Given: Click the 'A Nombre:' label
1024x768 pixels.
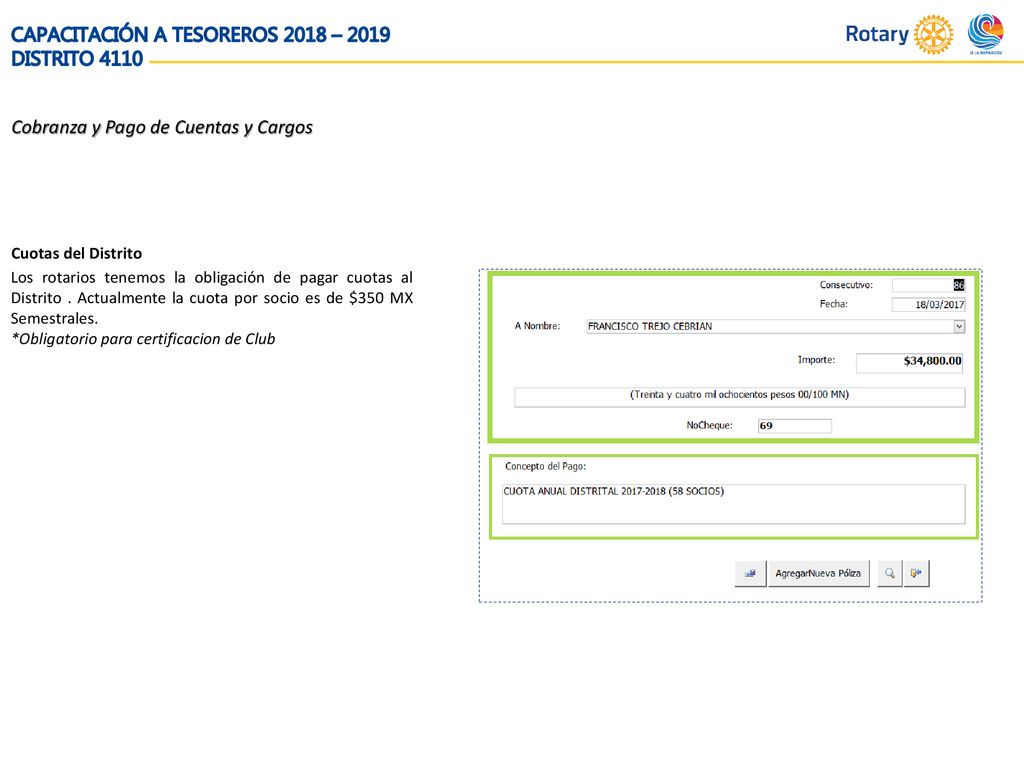Looking at the screenshot, I should coord(537,326).
